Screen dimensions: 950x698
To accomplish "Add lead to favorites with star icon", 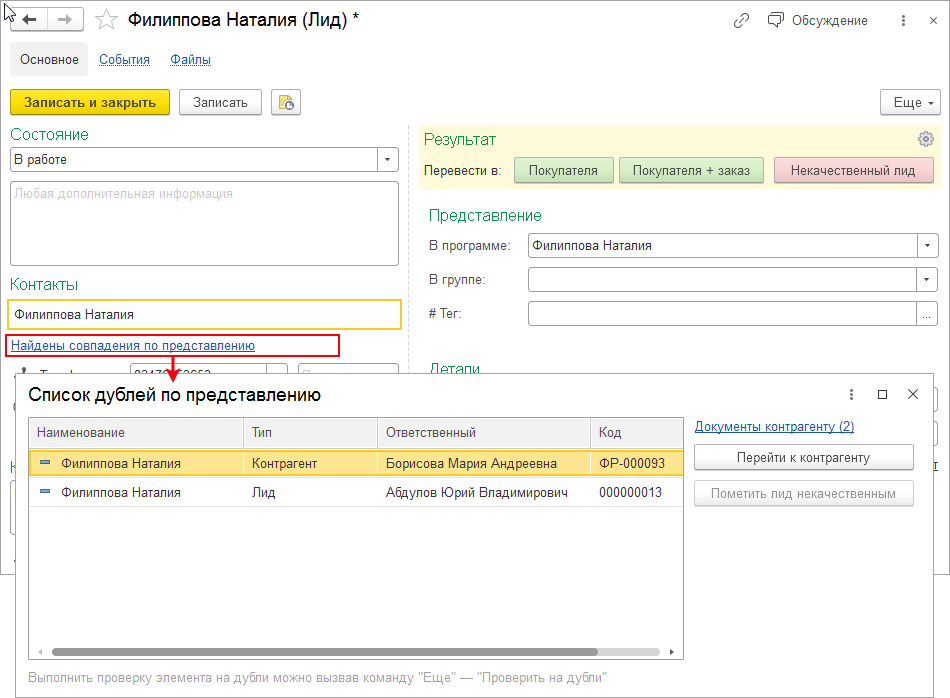I will point(106,20).
